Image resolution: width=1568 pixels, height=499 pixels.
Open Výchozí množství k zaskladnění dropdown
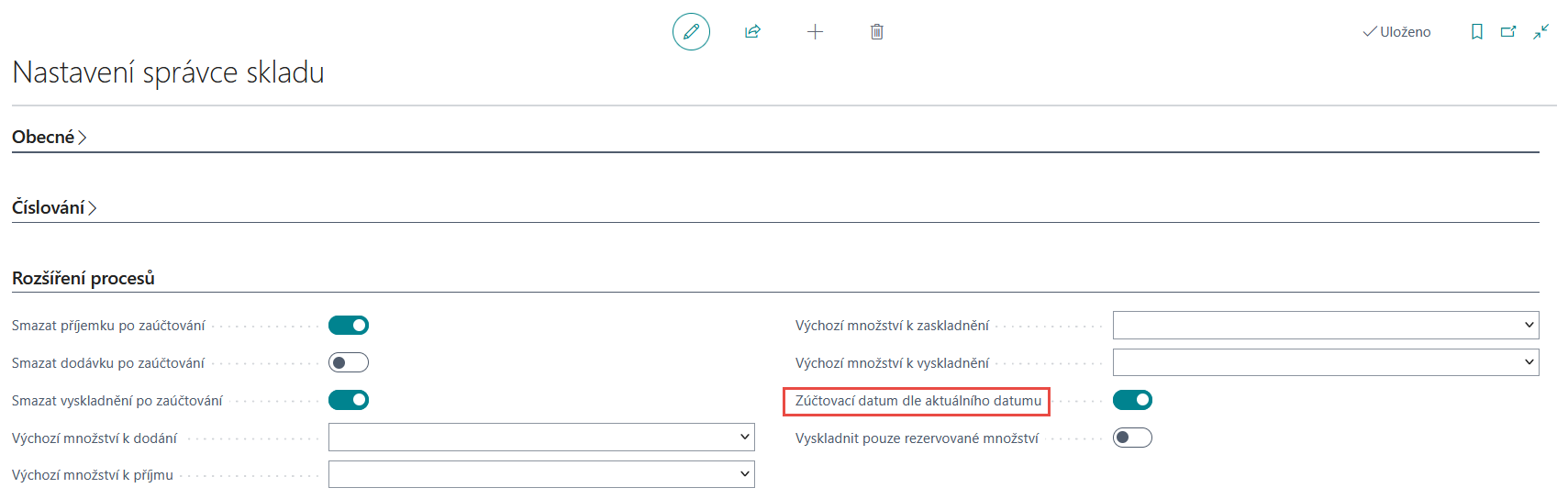tap(1325, 326)
